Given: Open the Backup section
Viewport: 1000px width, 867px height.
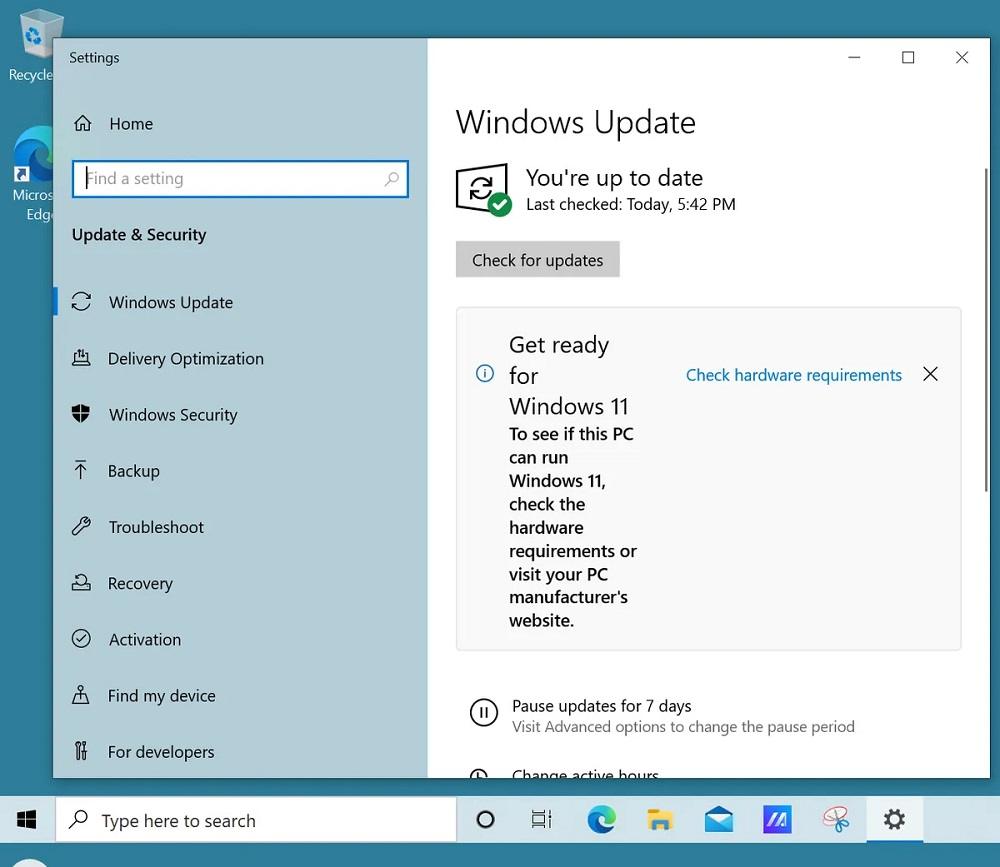Looking at the screenshot, I should tap(133, 471).
